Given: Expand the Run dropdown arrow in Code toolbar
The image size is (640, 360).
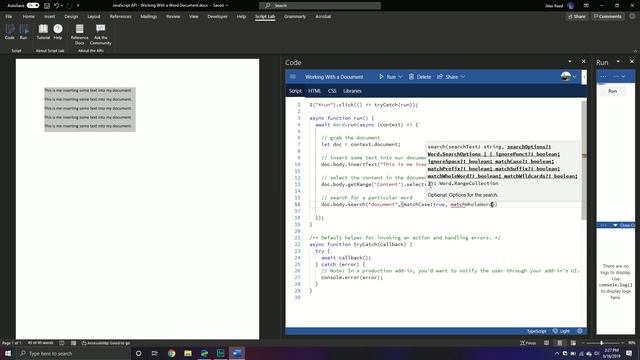Looking at the screenshot, I should (x=400, y=77).
